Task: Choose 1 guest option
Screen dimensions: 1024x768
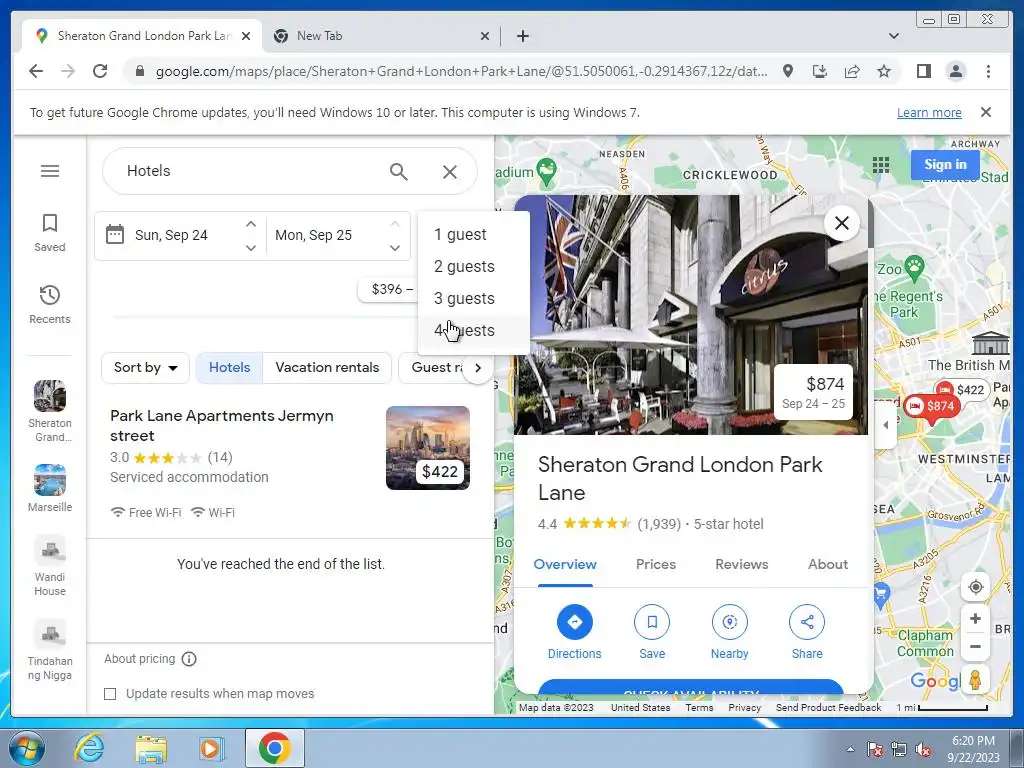Action: tap(473, 234)
